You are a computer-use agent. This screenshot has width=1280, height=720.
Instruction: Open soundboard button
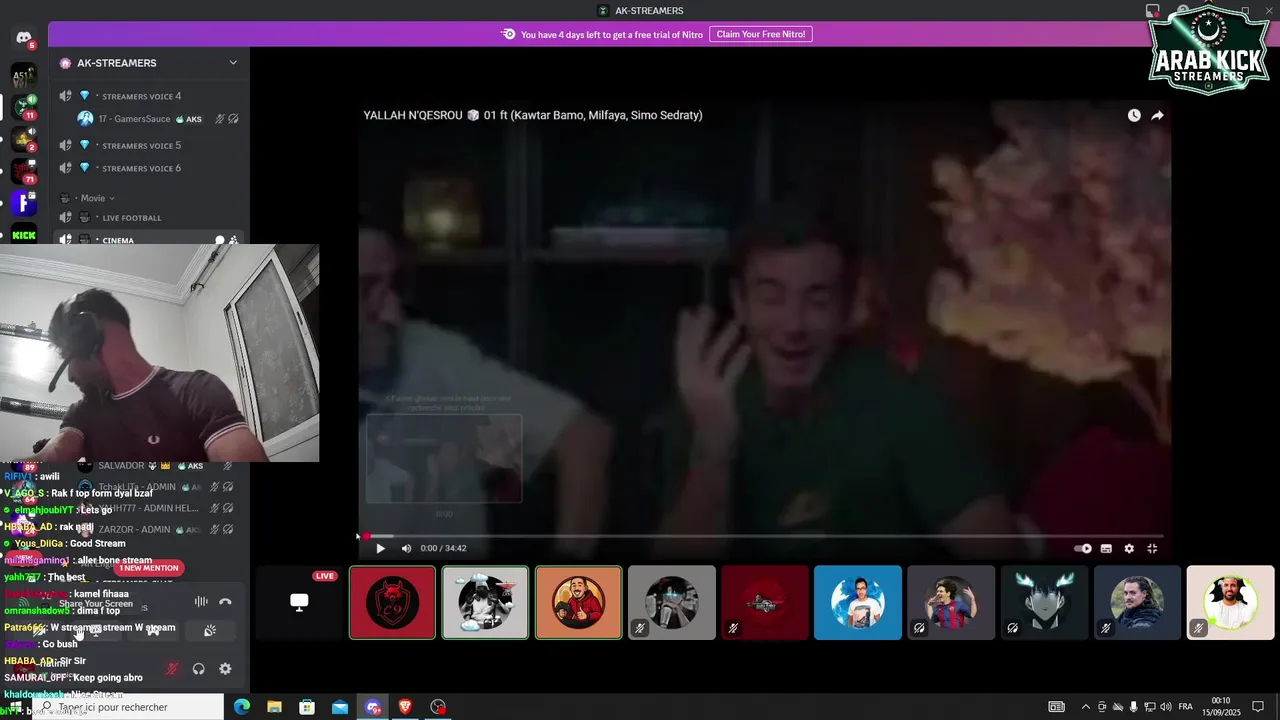(209, 631)
